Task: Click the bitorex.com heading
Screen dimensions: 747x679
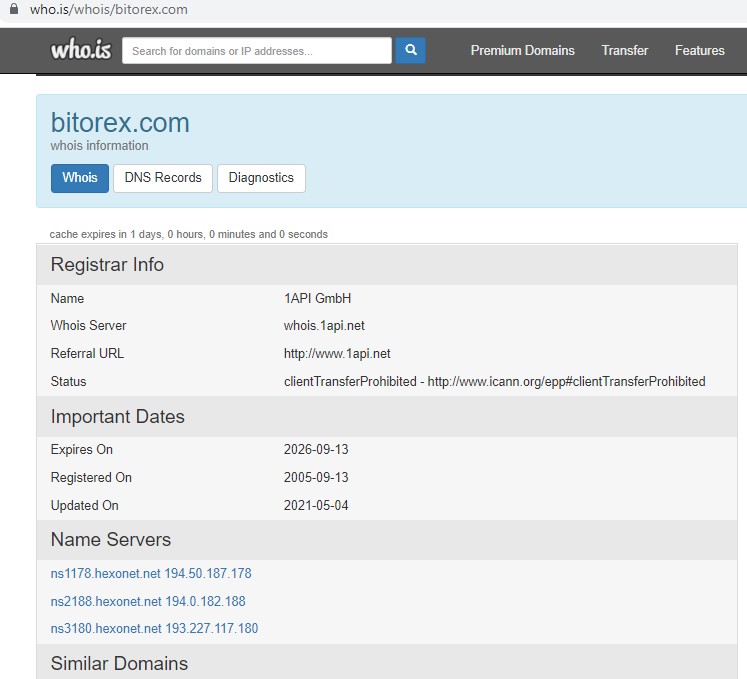Action: click(120, 122)
